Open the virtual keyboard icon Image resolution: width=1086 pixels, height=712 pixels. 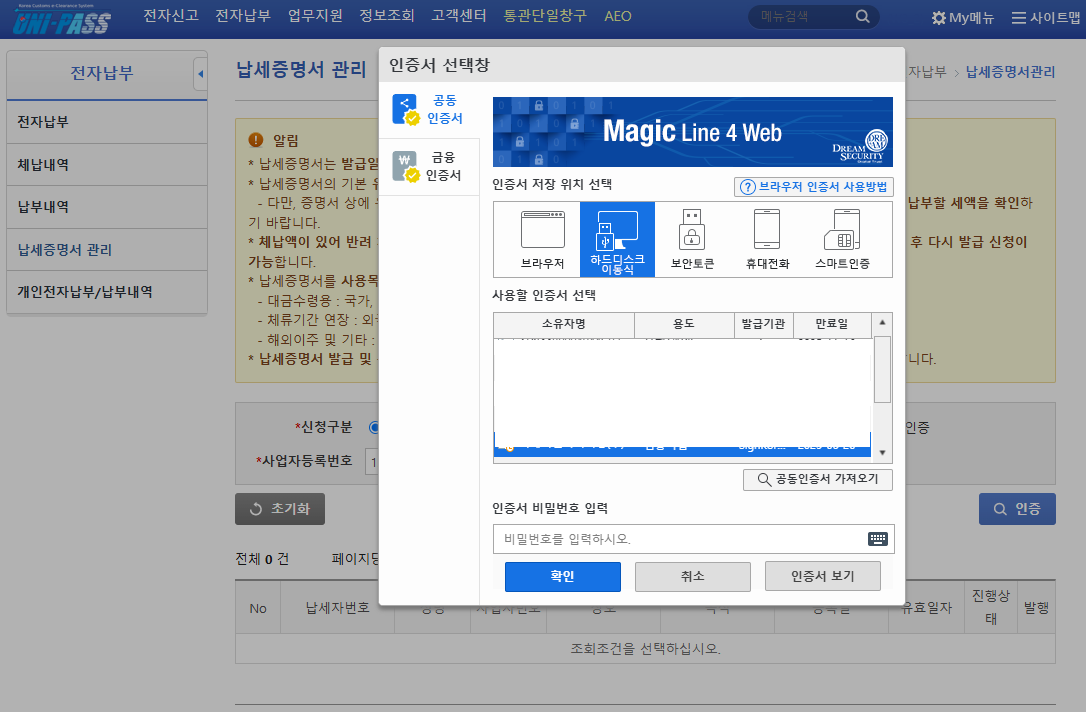pyautogui.click(x=878, y=539)
